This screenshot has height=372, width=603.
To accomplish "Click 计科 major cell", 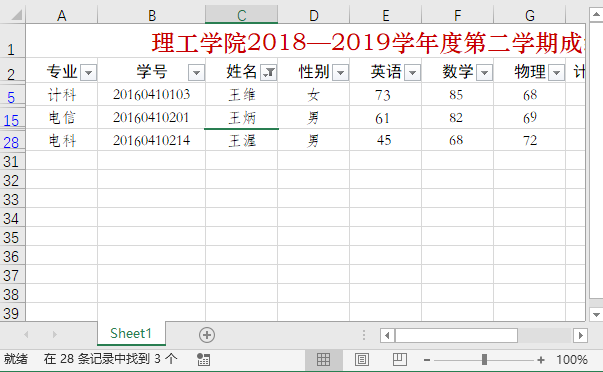I will point(62,95).
